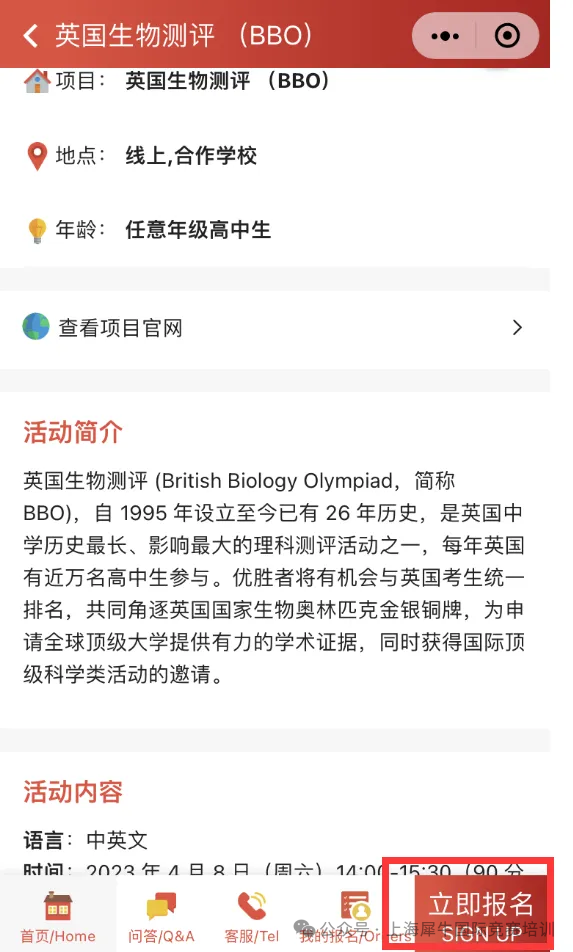Click the 活动内容 section heading
The width and height of the screenshot is (573, 952).
coord(73,792)
